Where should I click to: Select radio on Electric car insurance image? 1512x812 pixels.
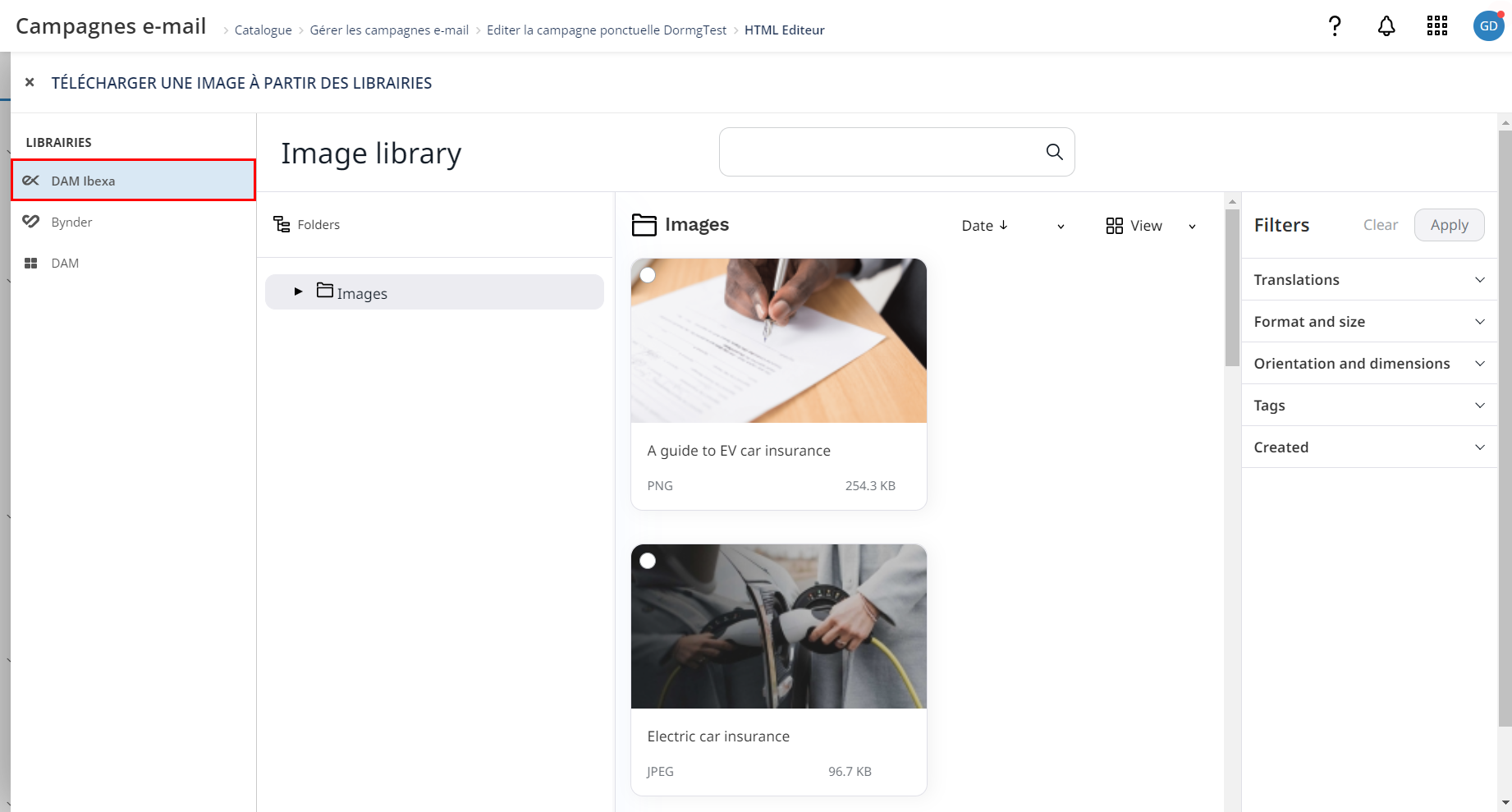click(648, 561)
